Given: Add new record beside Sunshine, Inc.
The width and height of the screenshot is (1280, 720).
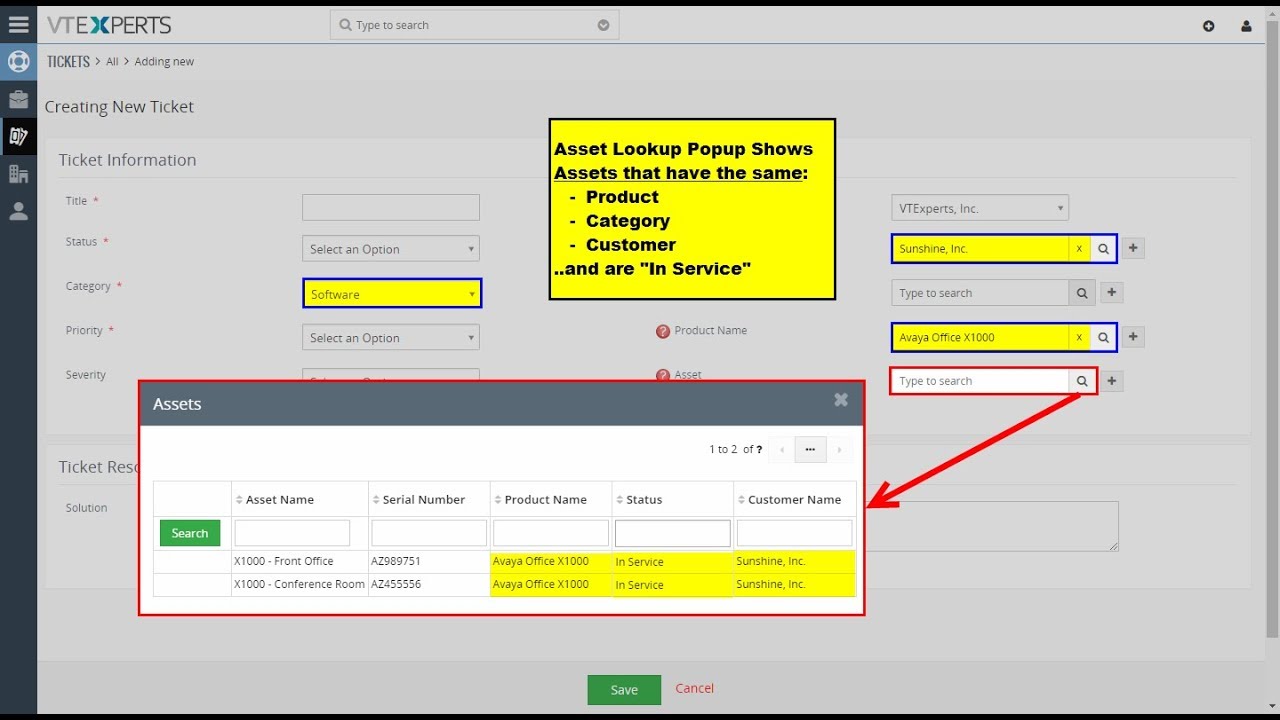Looking at the screenshot, I should point(1133,249).
